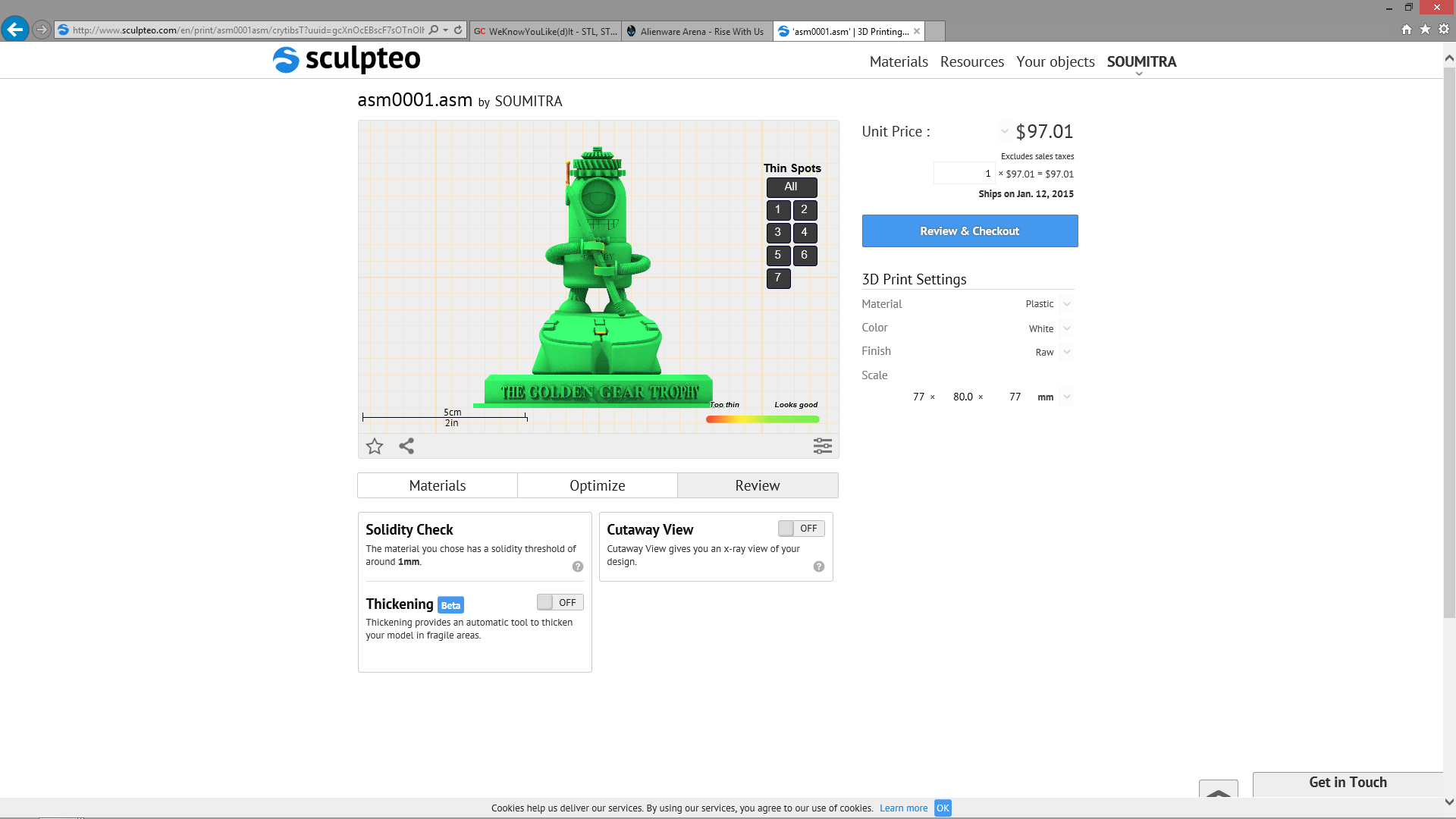Image resolution: width=1456 pixels, height=819 pixels.
Task: Open browser tools gear icon
Action: 1444,30
